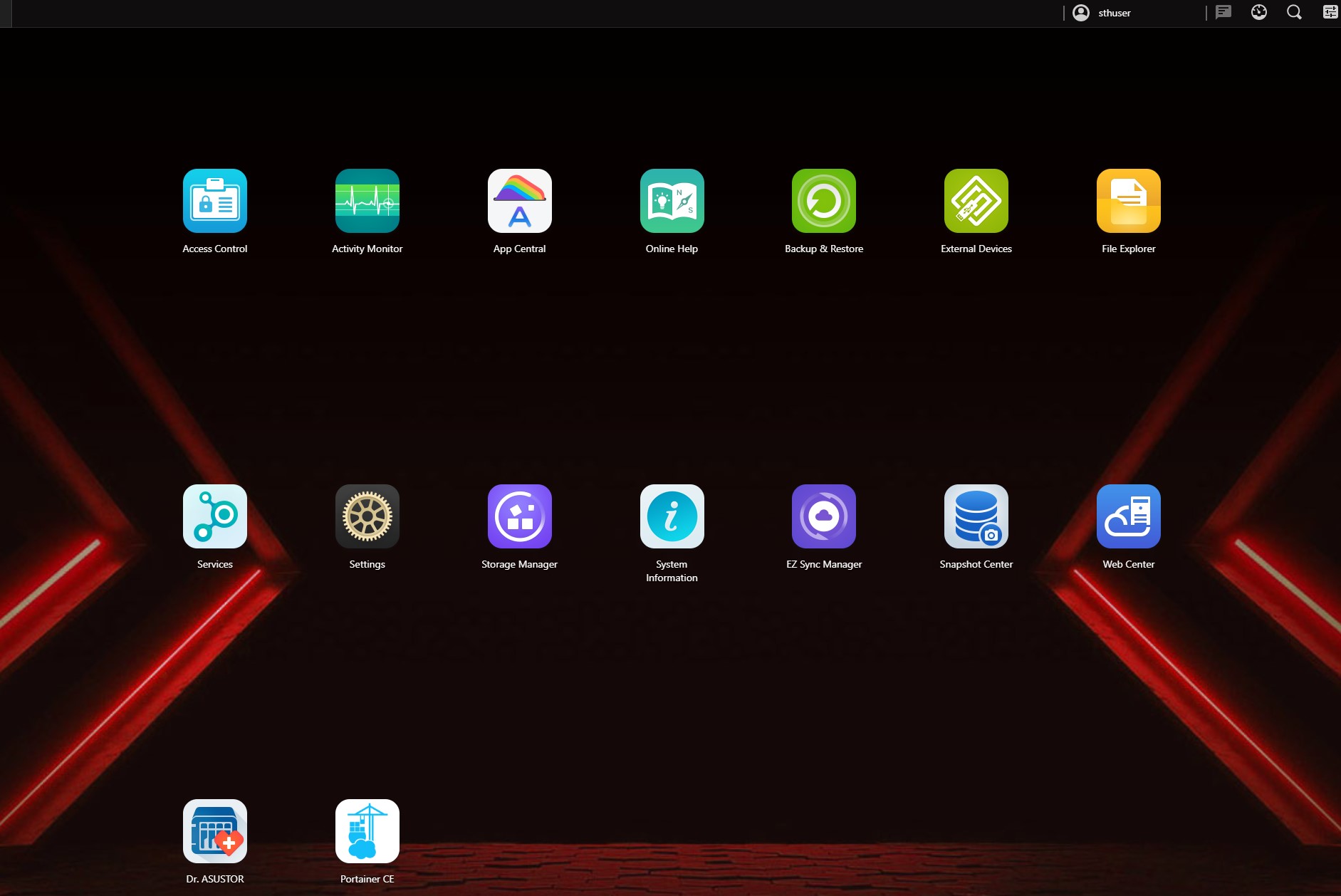Show system messages from the top bar

tap(1223, 13)
